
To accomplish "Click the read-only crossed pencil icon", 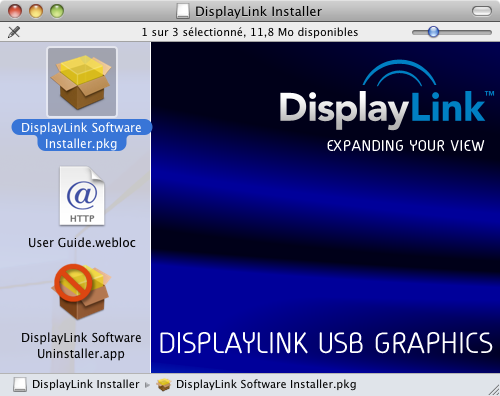I will [14, 32].
